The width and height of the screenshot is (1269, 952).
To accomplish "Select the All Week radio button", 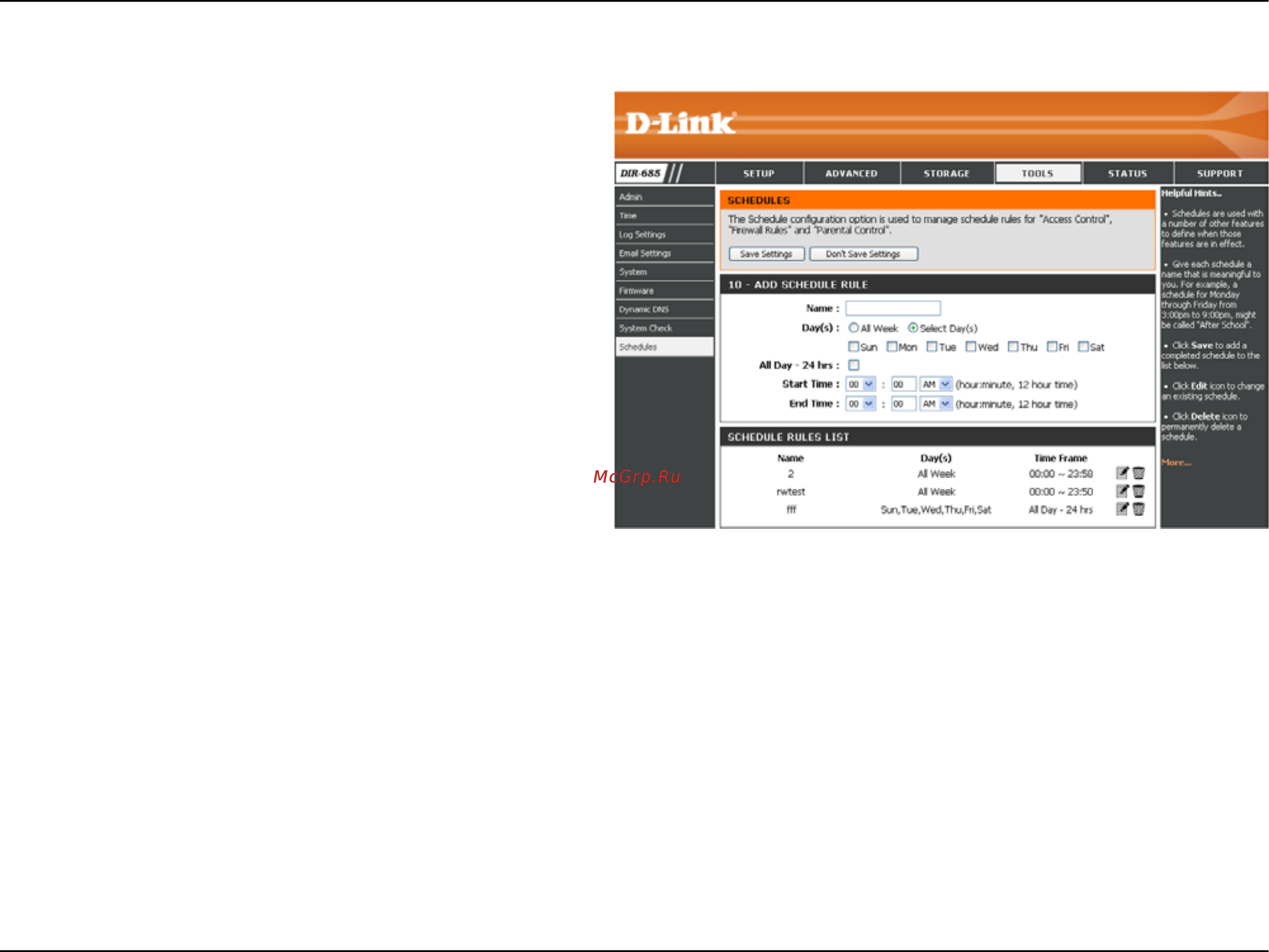I will click(x=854, y=328).
